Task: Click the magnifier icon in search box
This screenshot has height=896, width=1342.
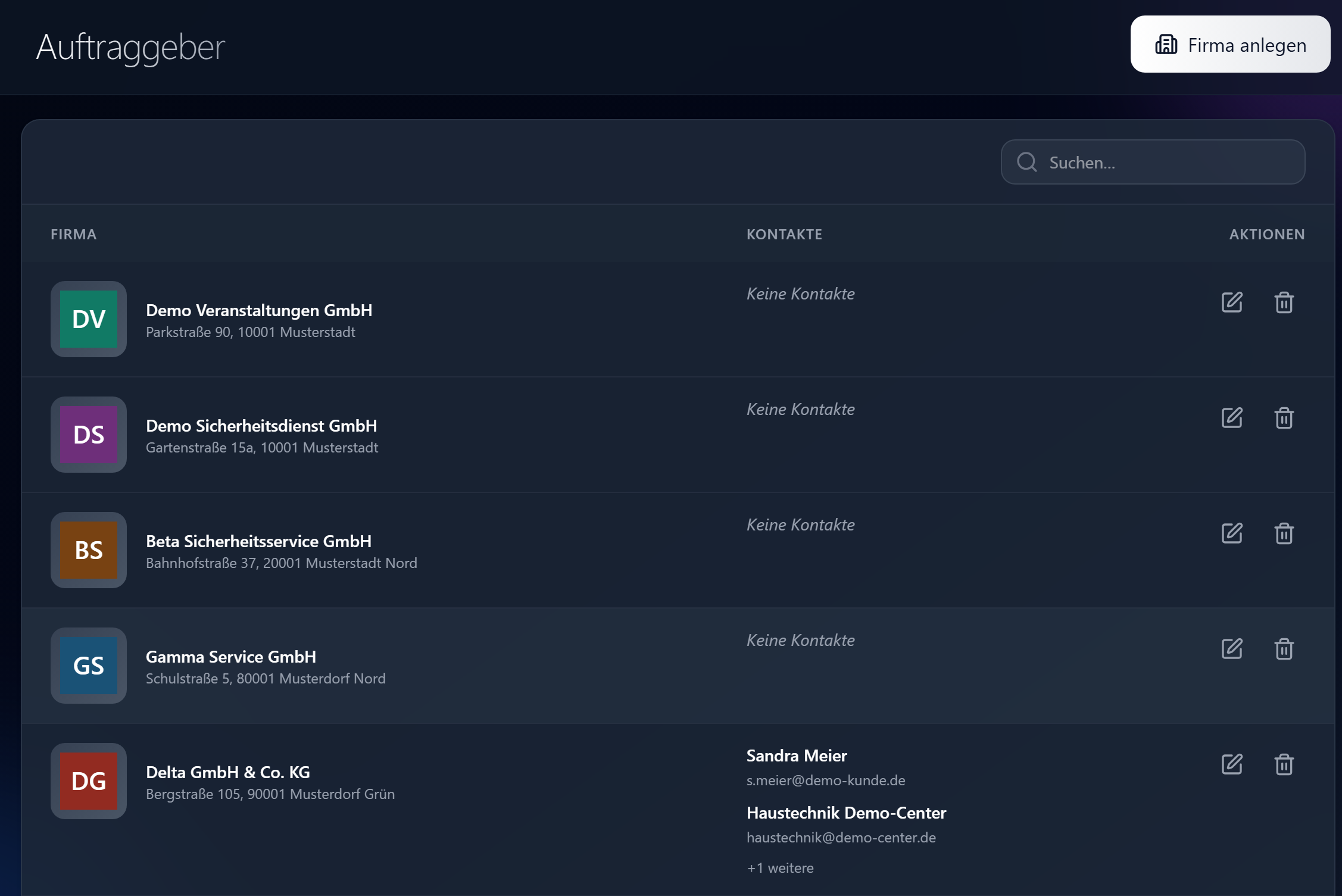Action: 1026,162
